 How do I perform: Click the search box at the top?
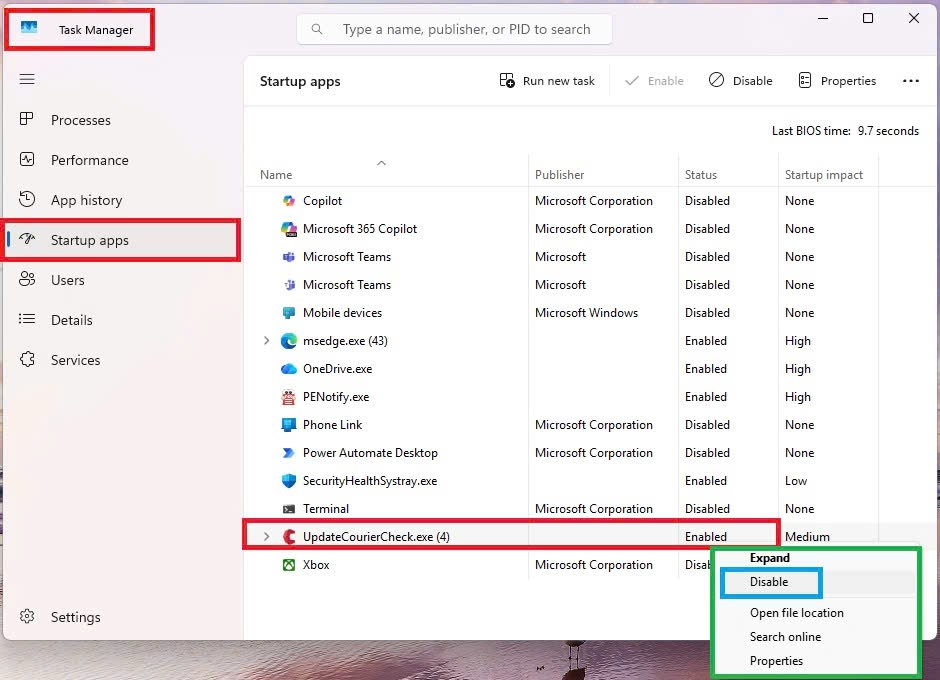click(465, 30)
